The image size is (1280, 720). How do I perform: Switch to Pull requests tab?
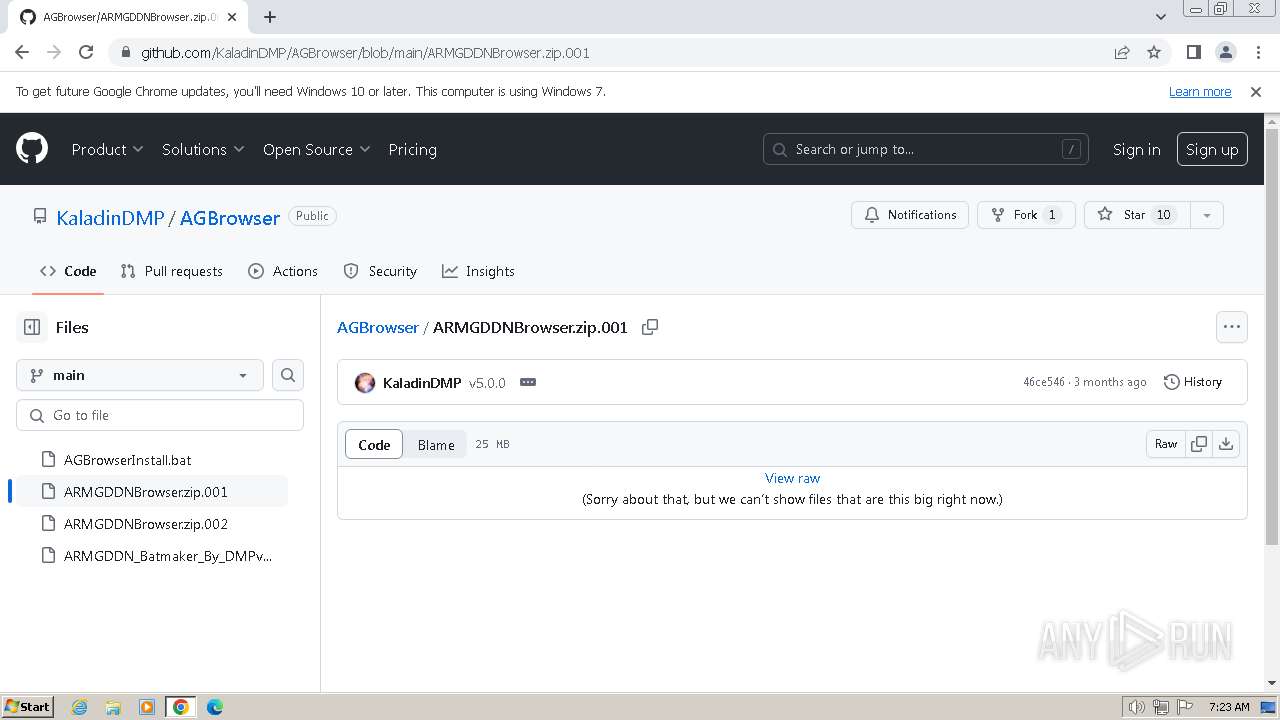tap(171, 271)
